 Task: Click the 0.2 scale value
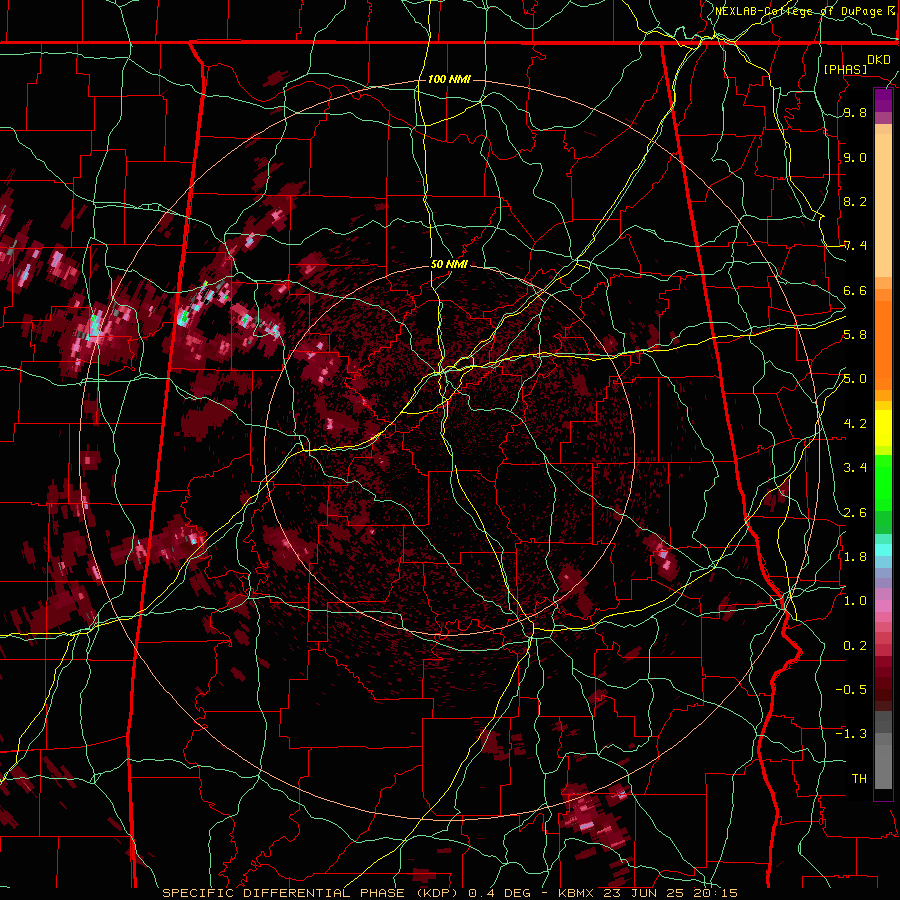pyautogui.click(x=855, y=645)
